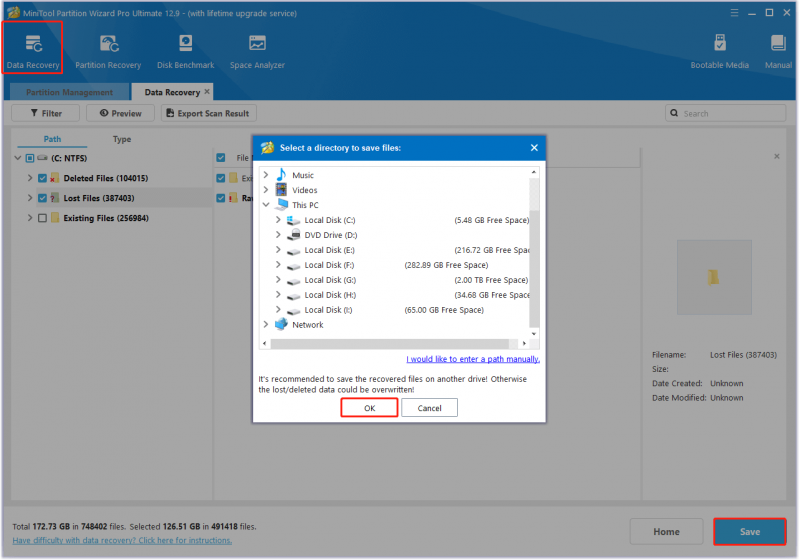
Task: Click the Videos folder icon
Action: (x=281, y=190)
